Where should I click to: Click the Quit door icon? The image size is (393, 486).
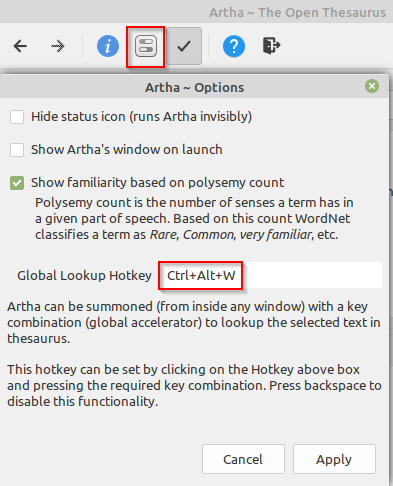tap(271, 46)
